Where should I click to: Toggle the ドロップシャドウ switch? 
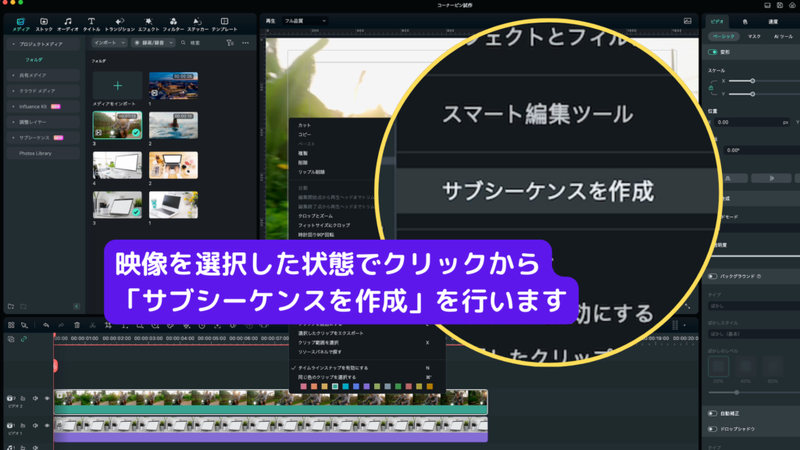tap(713, 429)
